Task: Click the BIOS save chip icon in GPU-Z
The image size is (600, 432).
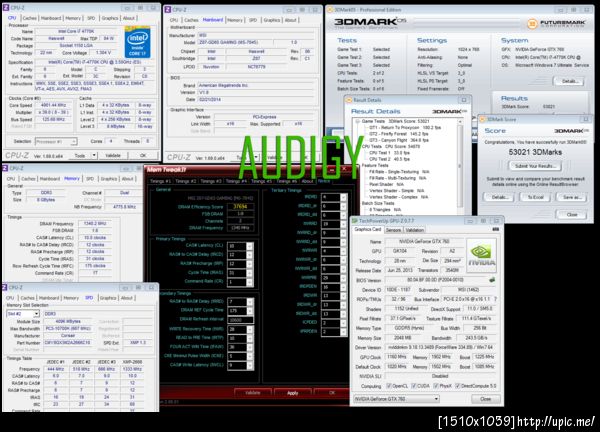Action: 492,280
